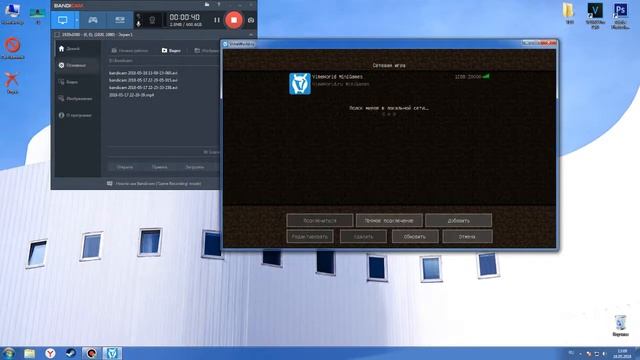
Task: Open Steam from the taskbar
Action: [71, 353]
